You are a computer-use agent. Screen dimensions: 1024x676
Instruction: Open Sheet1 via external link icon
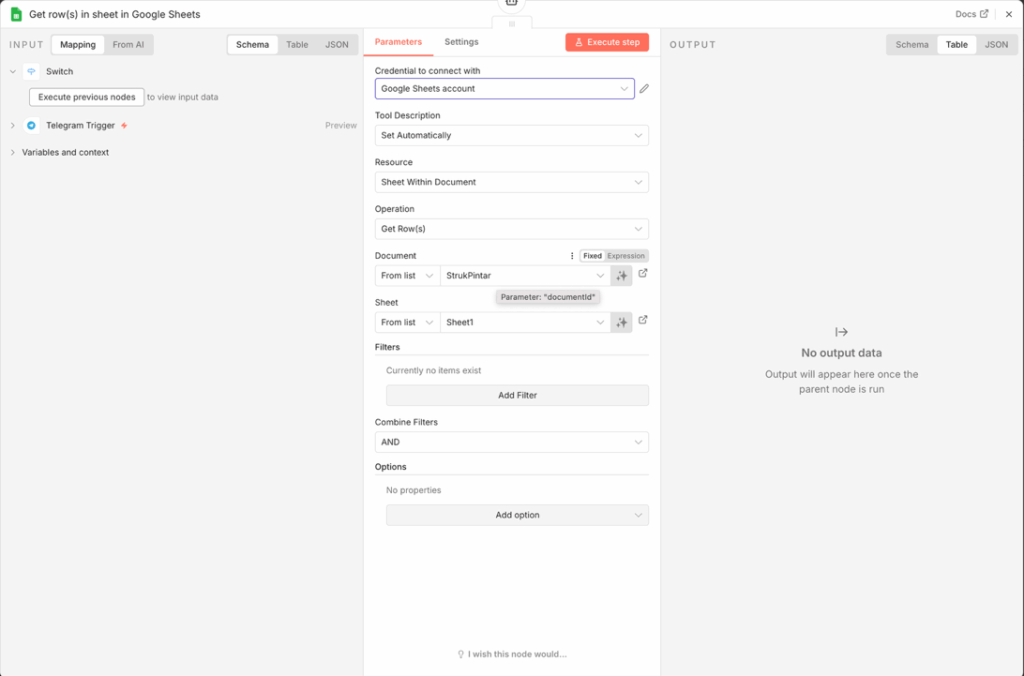click(643, 321)
